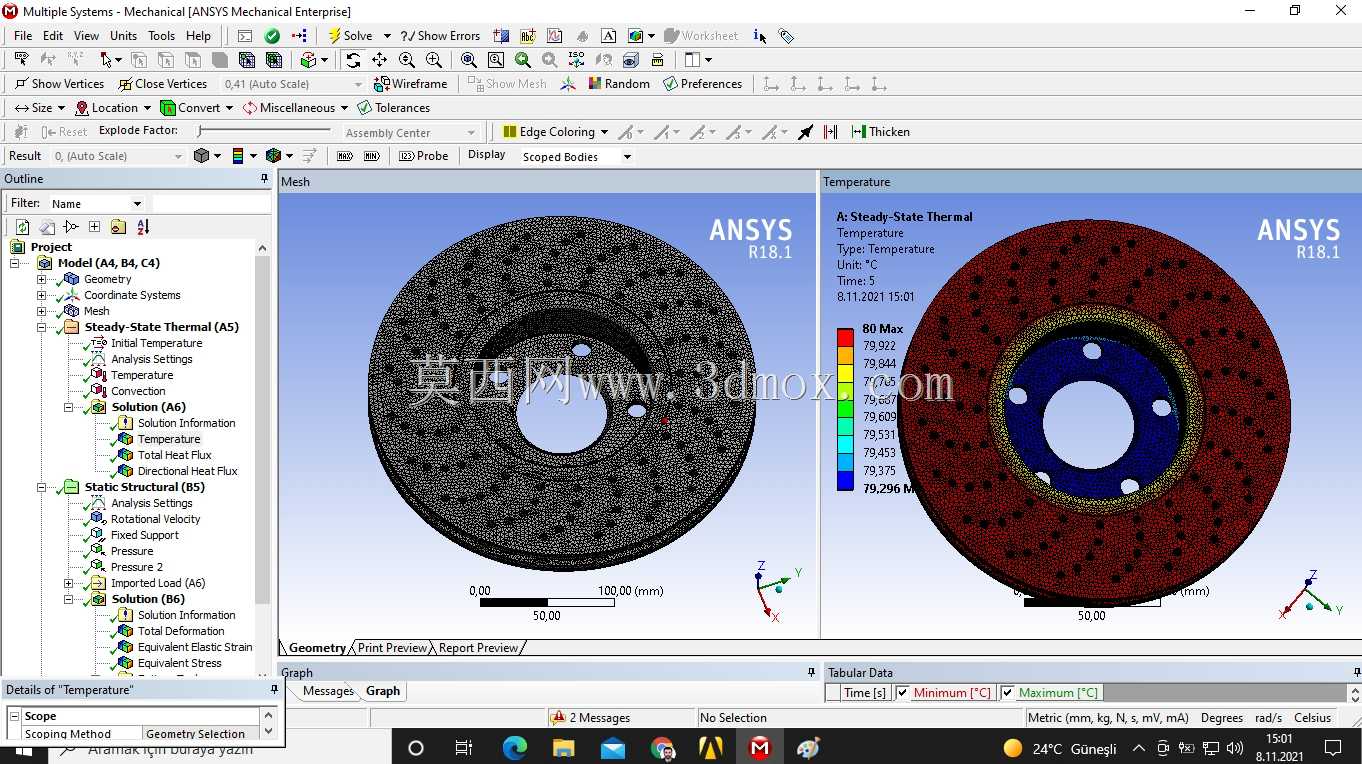Collapse the Steady-State Thermal (A5) node
Image resolution: width=1362 pixels, height=764 pixels.
41,327
